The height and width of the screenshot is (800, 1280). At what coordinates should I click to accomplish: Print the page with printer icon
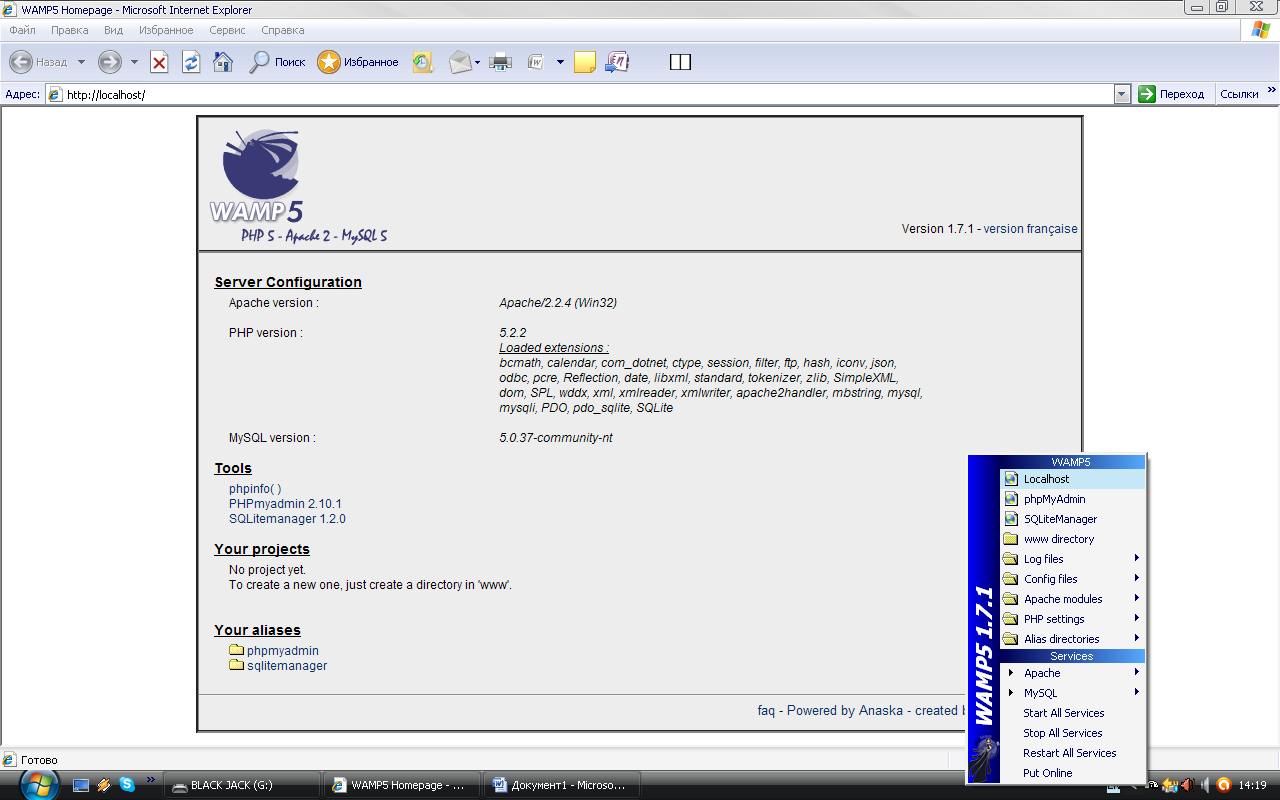pyautogui.click(x=501, y=62)
